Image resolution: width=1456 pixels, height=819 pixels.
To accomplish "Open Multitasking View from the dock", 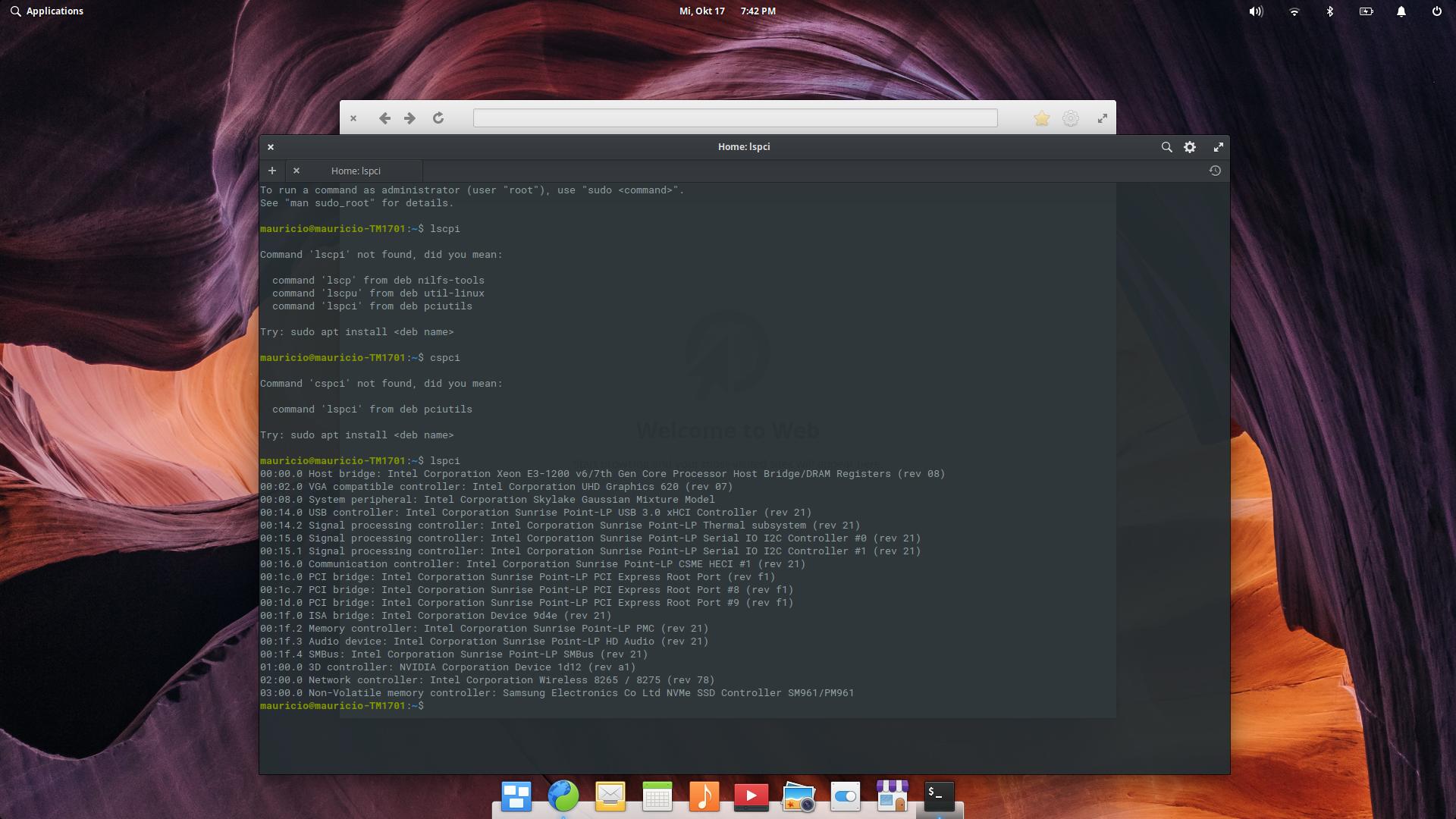I will click(516, 796).
